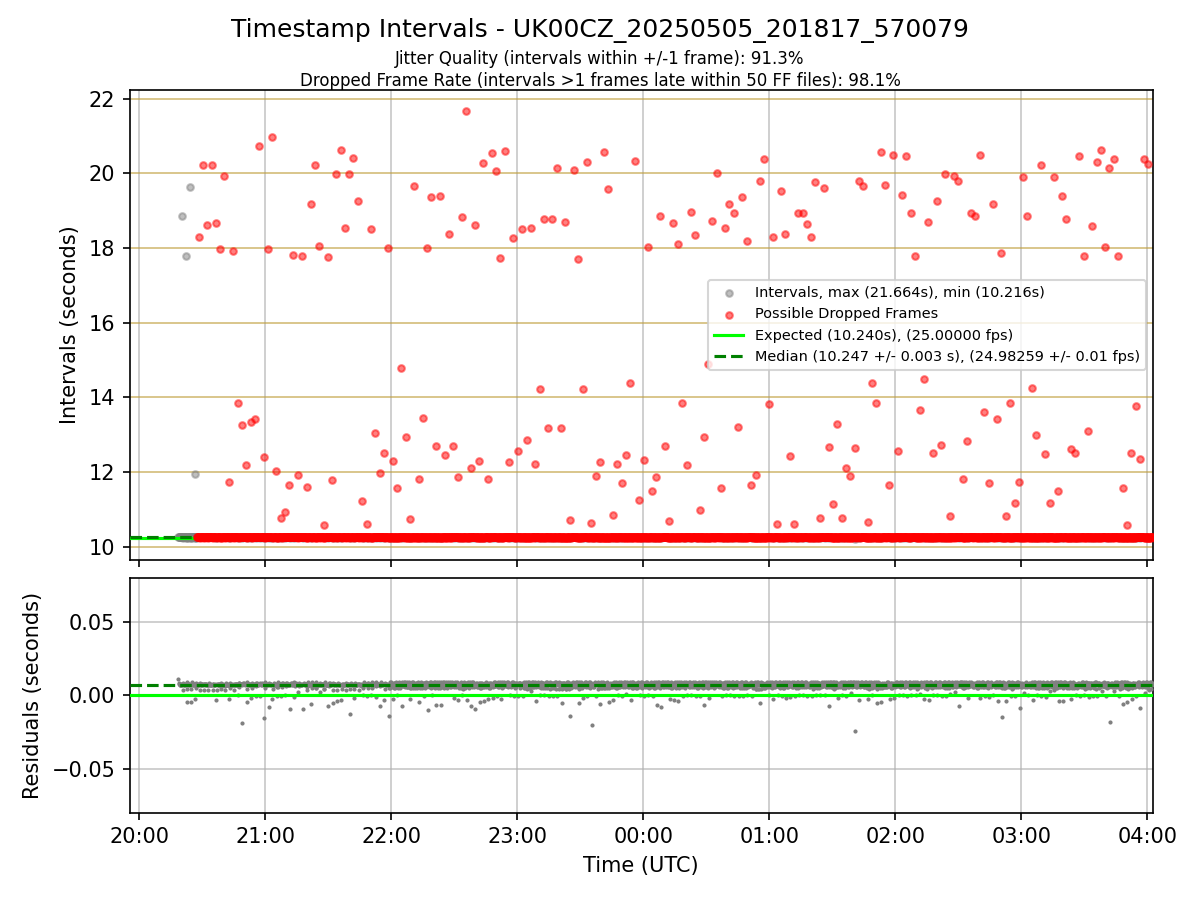Click the 'Time (UTC)' x-axis label
Image resolution: width=1200 pixels, height=900 pixels.
click(x=641, y=865)
